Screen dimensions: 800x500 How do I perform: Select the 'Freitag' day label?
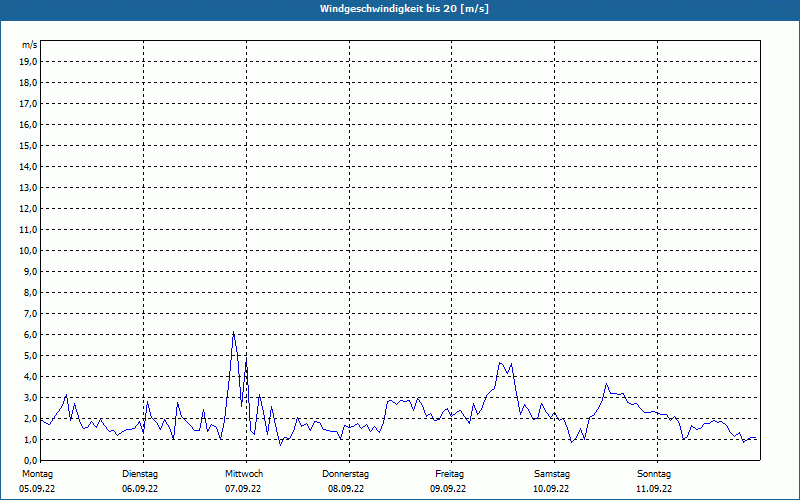[449, 474]
